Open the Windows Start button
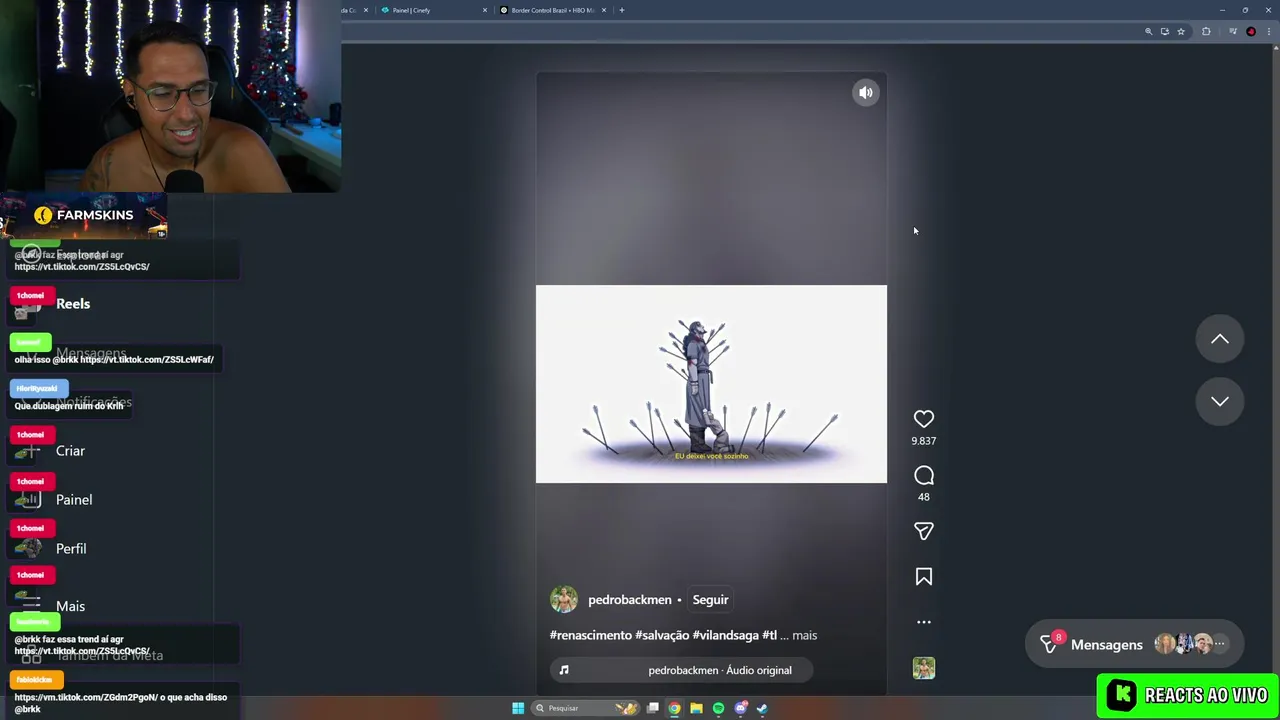 pos(518,708)
